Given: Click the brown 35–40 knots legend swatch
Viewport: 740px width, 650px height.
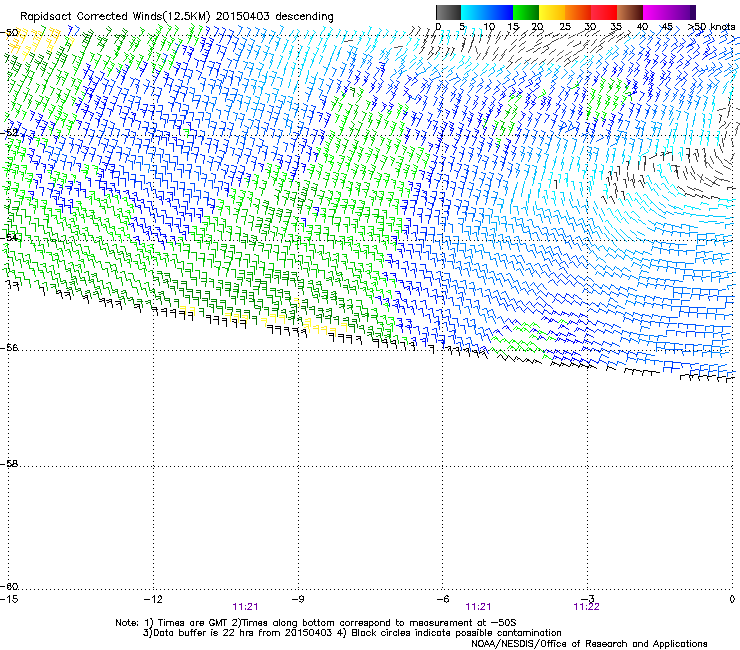Looking at the screenshot, I should (x=630, y=12).
